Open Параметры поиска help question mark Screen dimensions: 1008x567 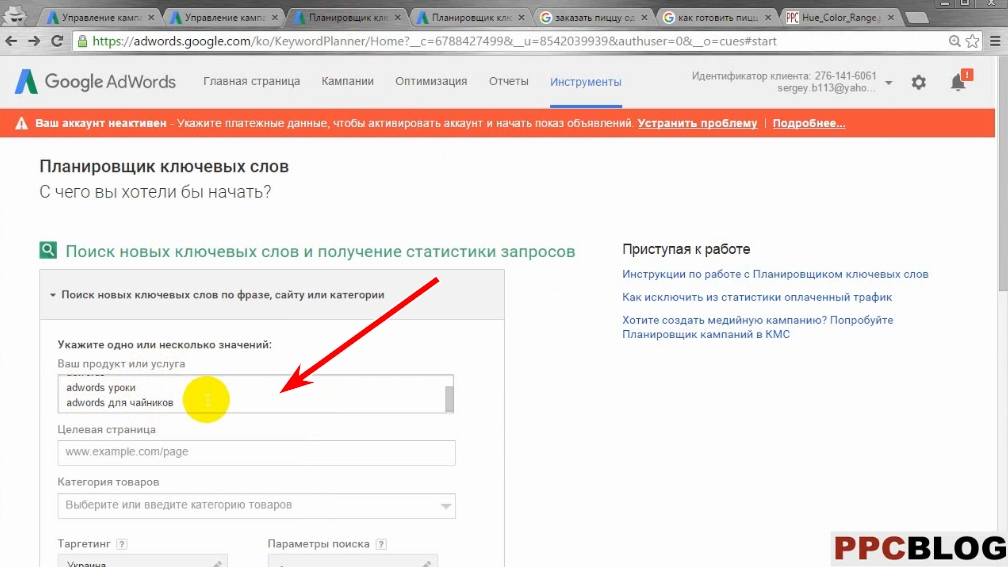(381, 544)
